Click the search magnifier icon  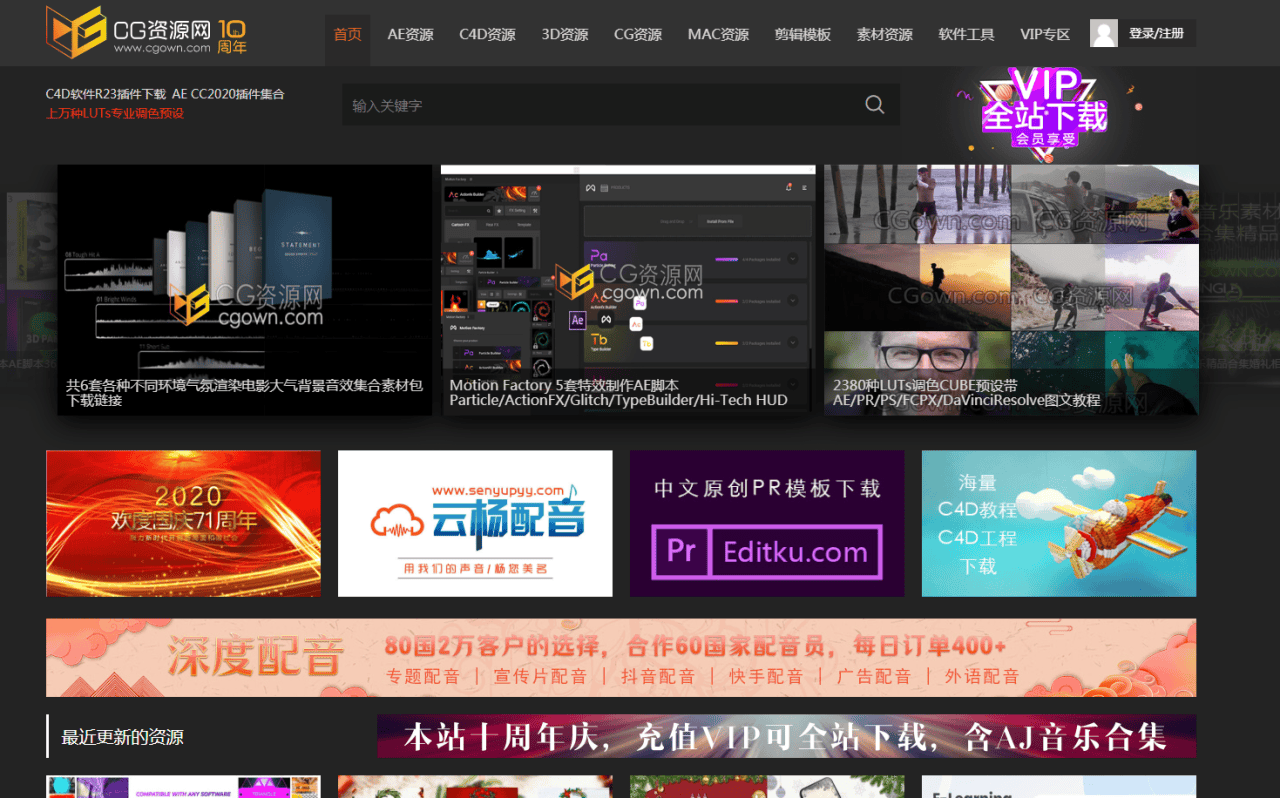(x=873, y=104)
